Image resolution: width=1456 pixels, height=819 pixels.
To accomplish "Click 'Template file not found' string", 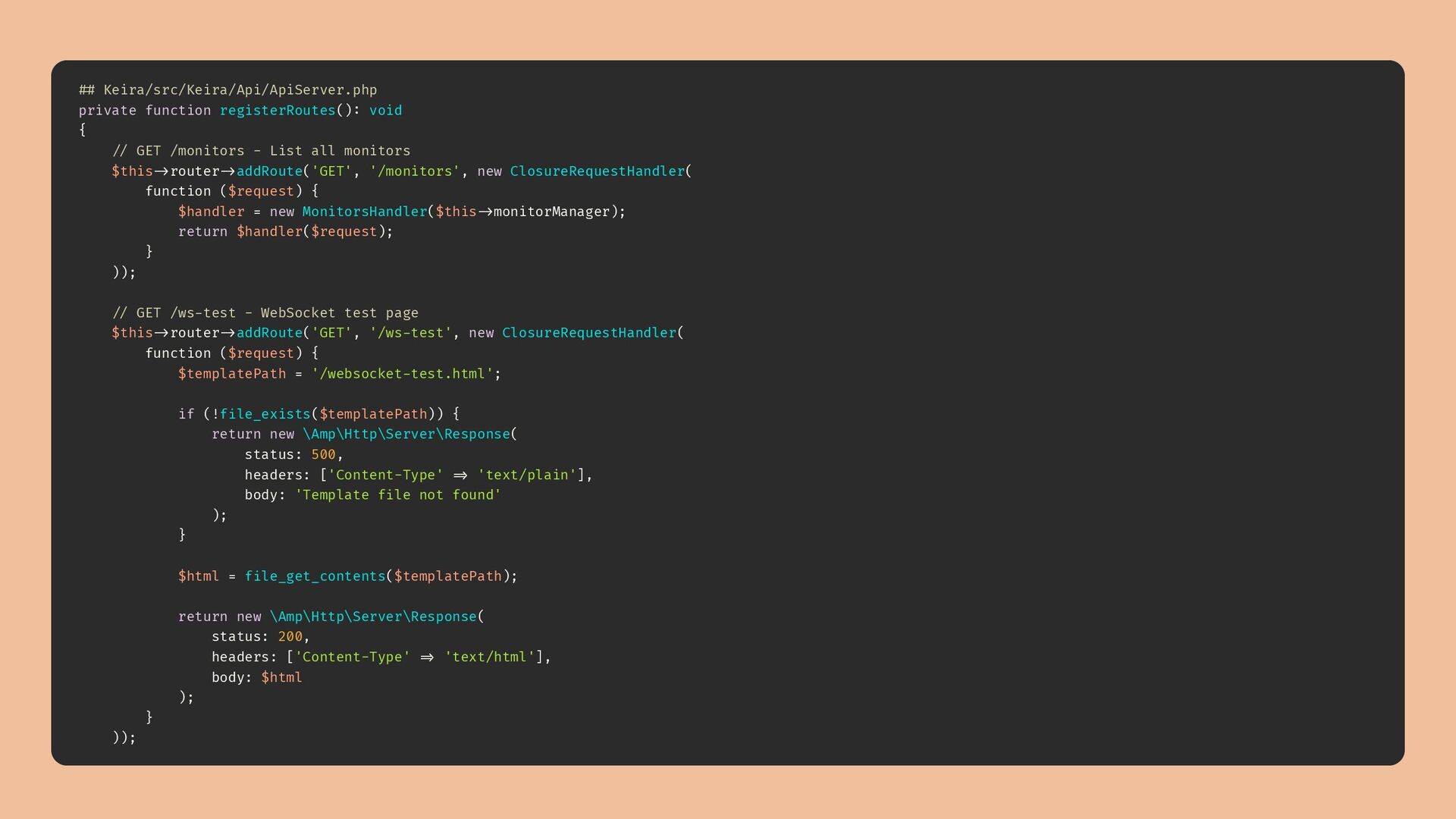I will pyautogui.click(x=397, y=495).
